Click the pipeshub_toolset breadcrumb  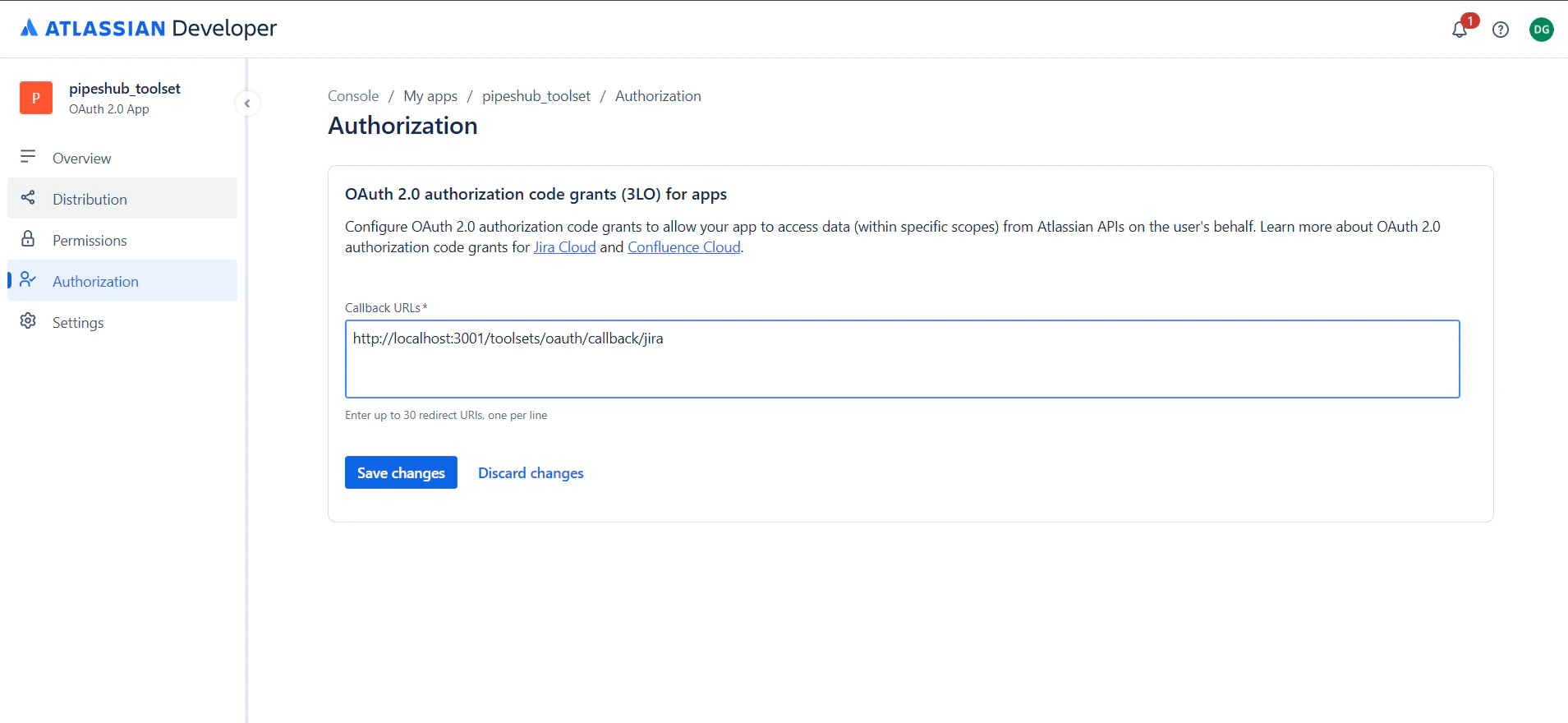536,96
